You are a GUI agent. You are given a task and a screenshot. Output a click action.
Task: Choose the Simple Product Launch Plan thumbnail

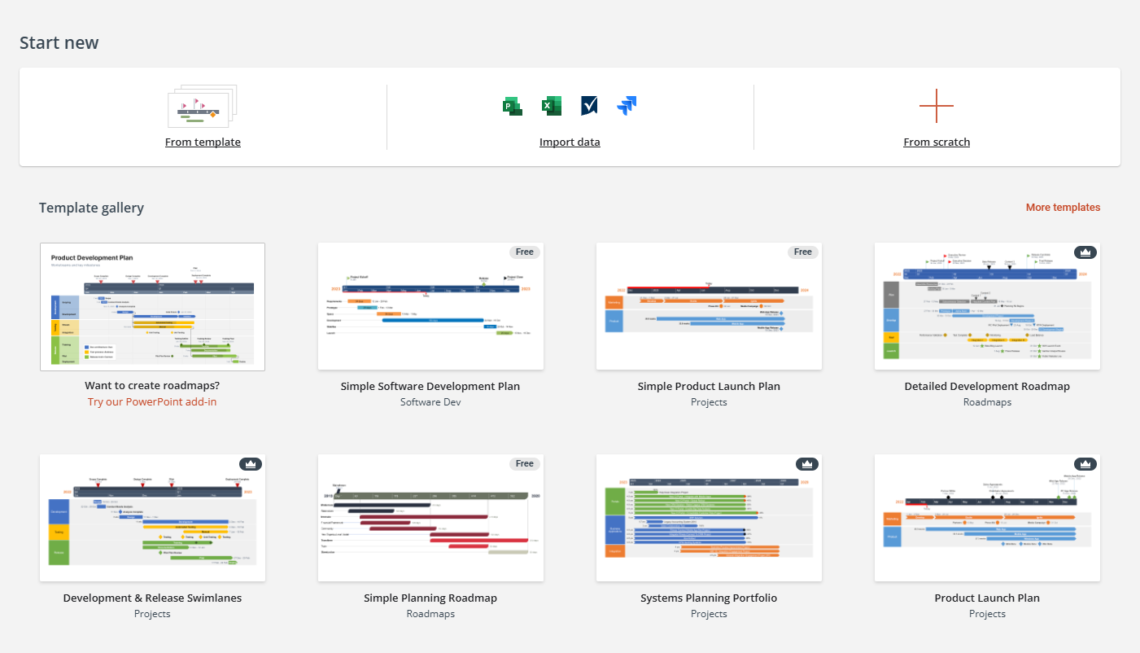(x=708, y=306)
